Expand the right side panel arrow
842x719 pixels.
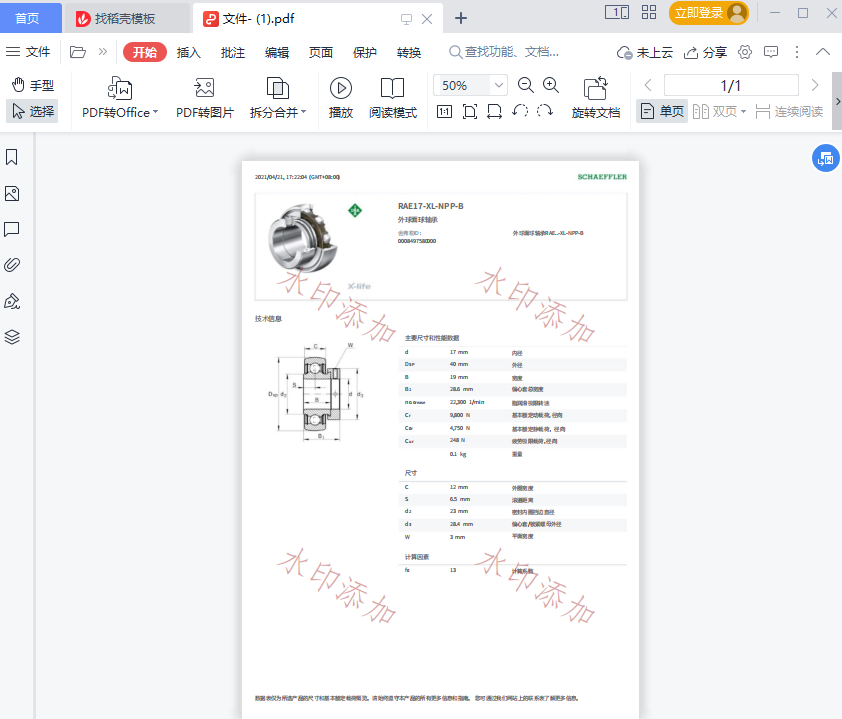(x=837, y=101)
